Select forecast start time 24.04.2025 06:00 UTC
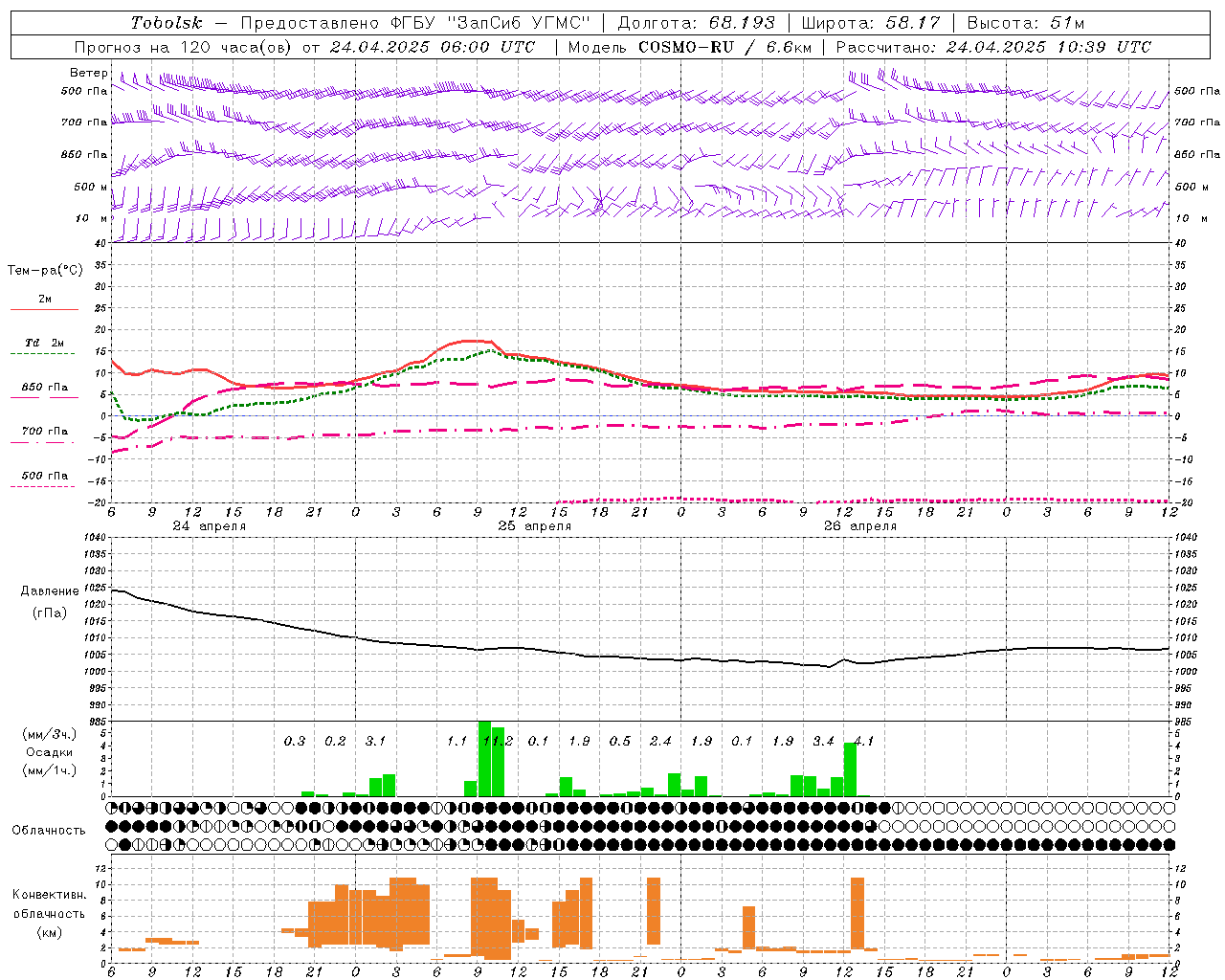Viewport: 1225px width, 980px height. (433, 47)
